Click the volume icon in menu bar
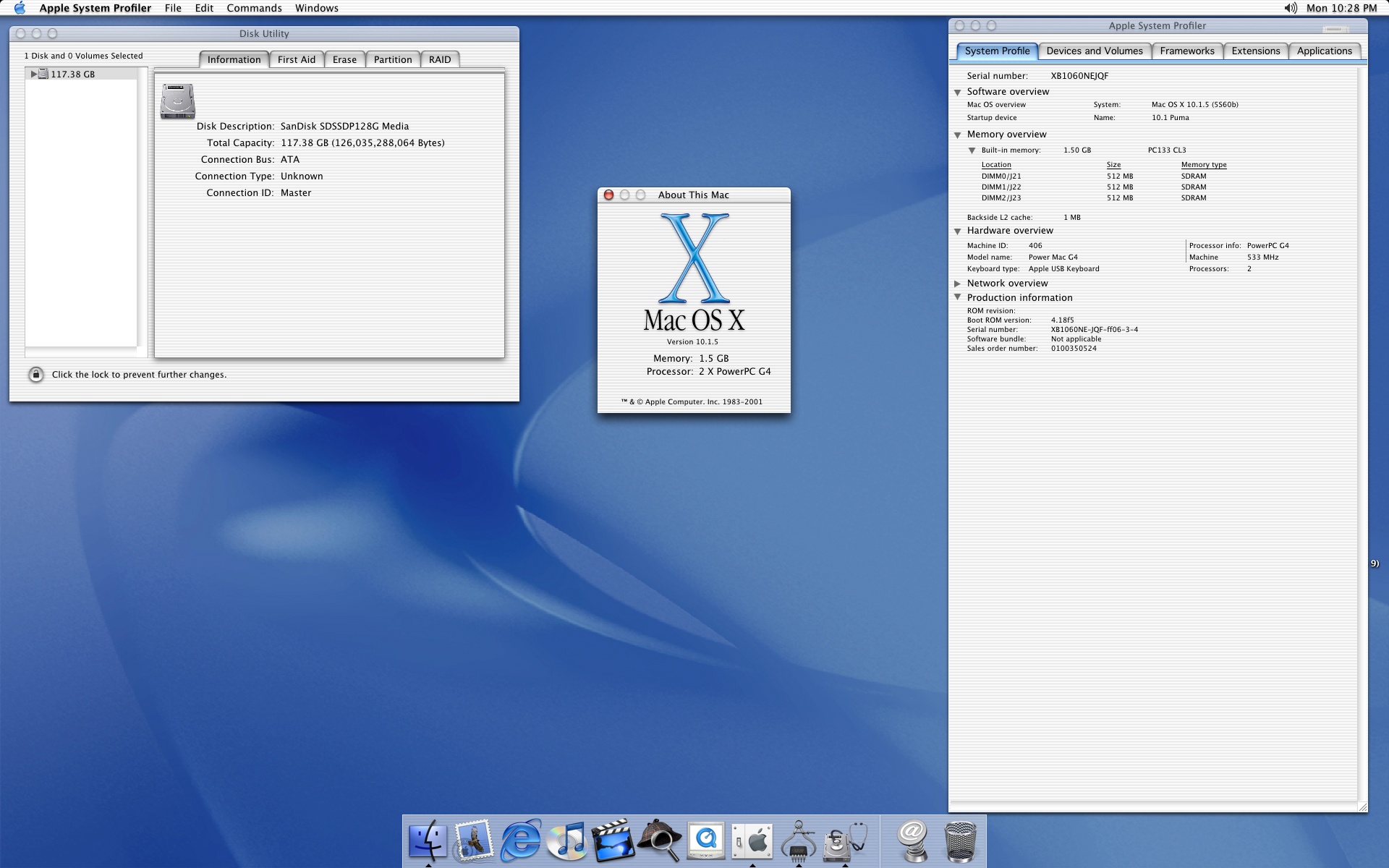The height and width of the screenshot is (868, 1389). [1291, 8]
